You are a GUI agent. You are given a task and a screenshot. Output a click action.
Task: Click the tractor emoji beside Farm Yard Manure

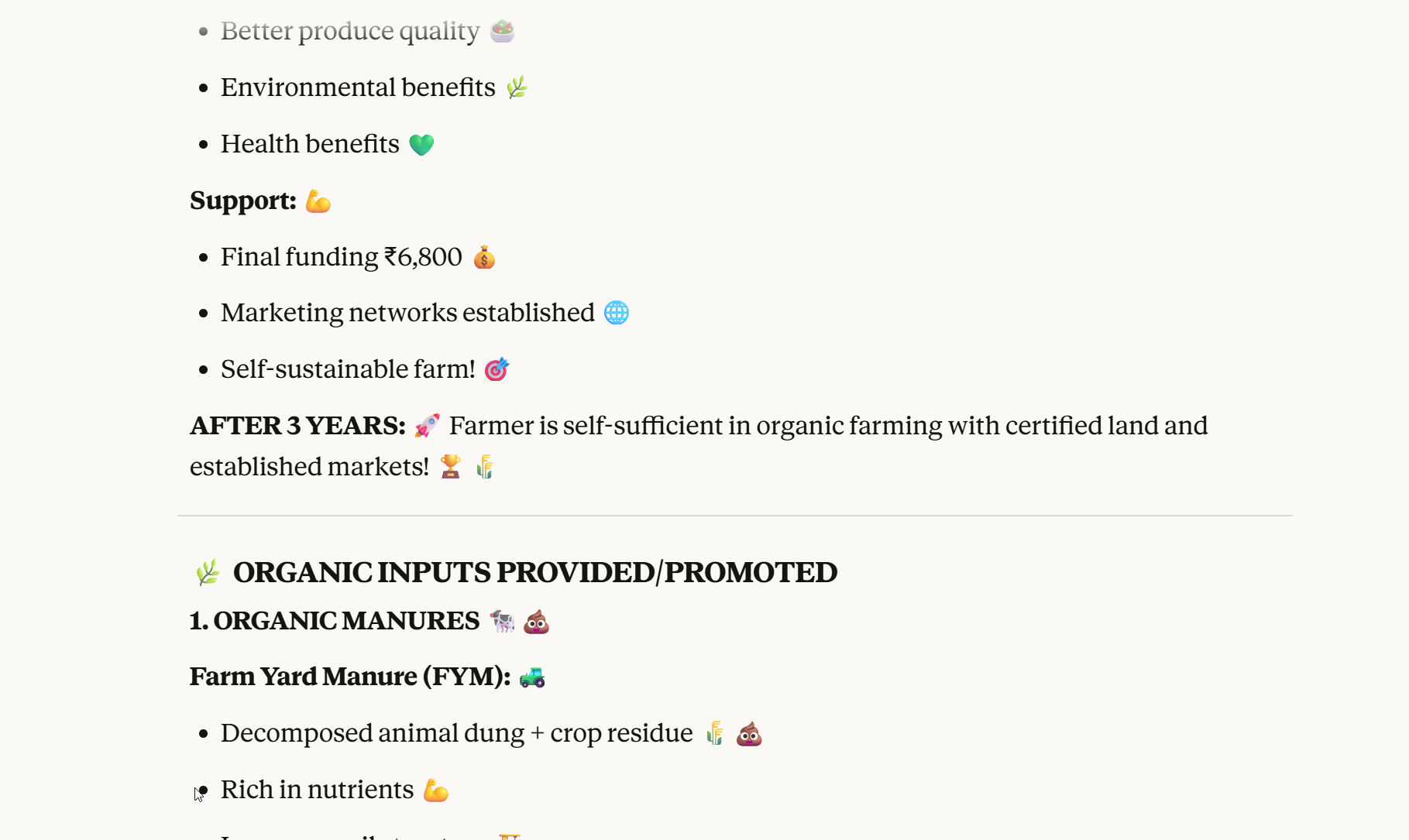click(532, 677)
